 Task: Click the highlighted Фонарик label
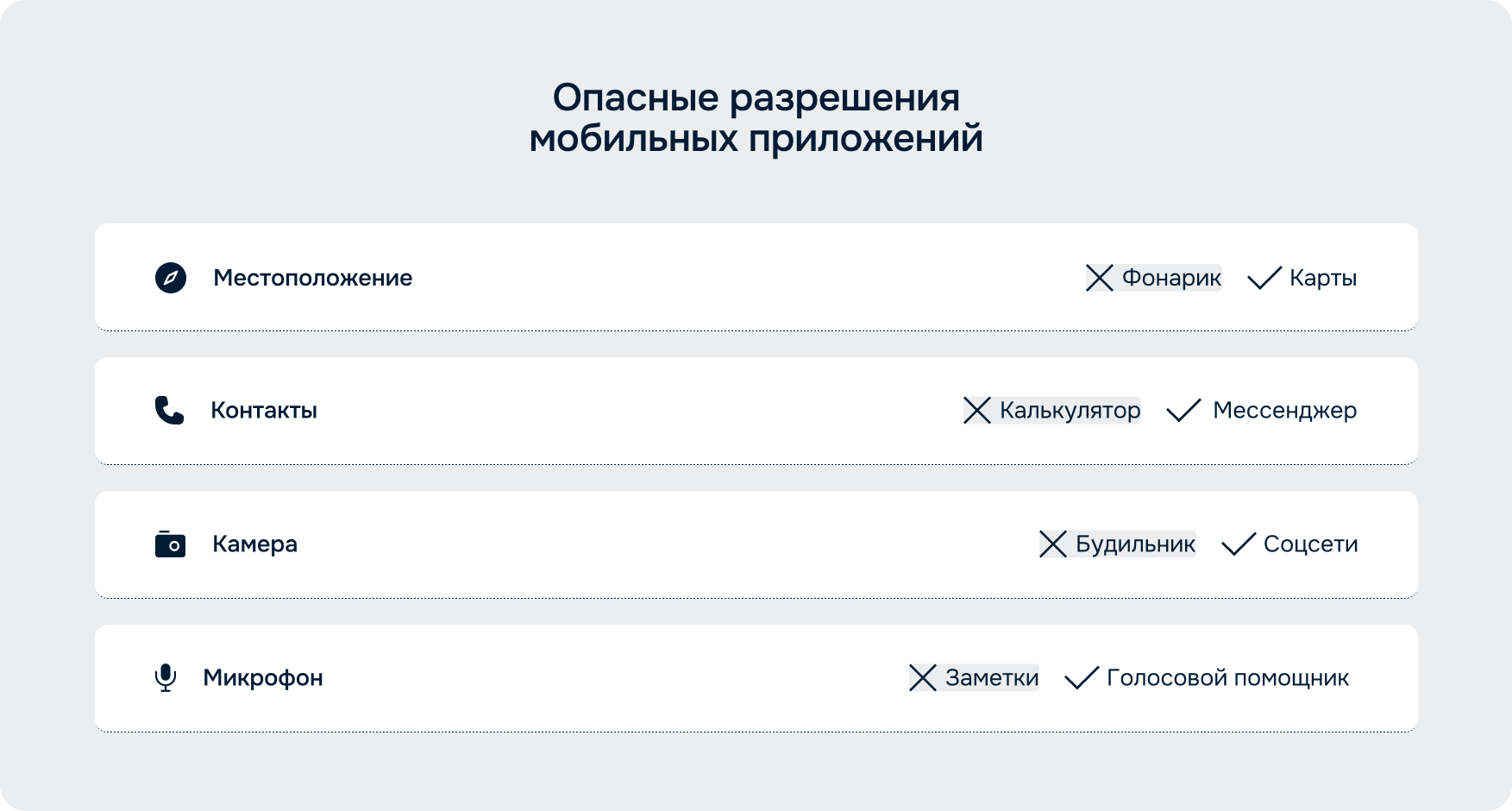(x=1171, y=278)
